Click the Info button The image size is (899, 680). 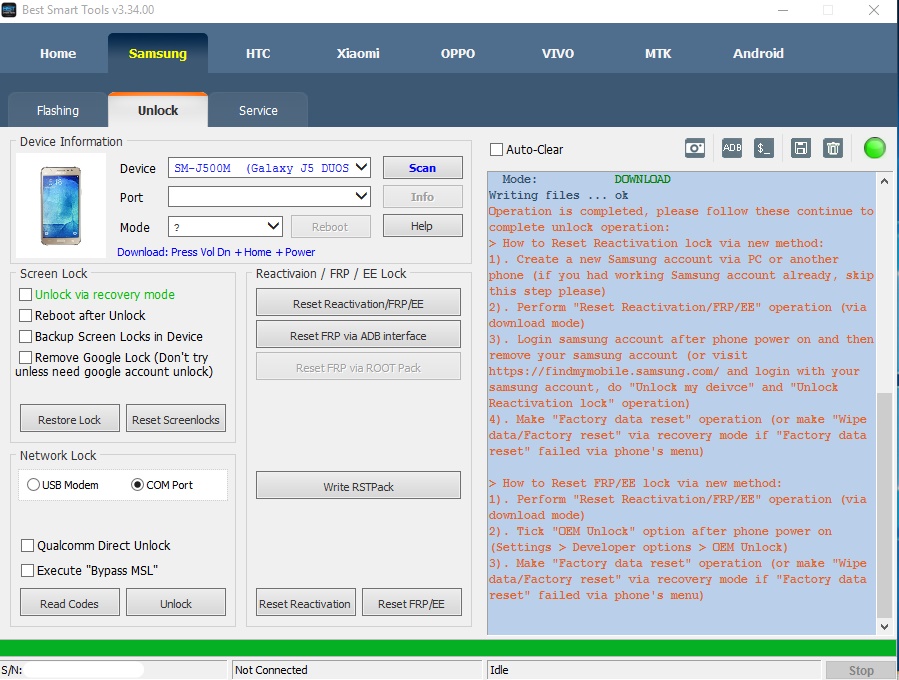[423, 197]
